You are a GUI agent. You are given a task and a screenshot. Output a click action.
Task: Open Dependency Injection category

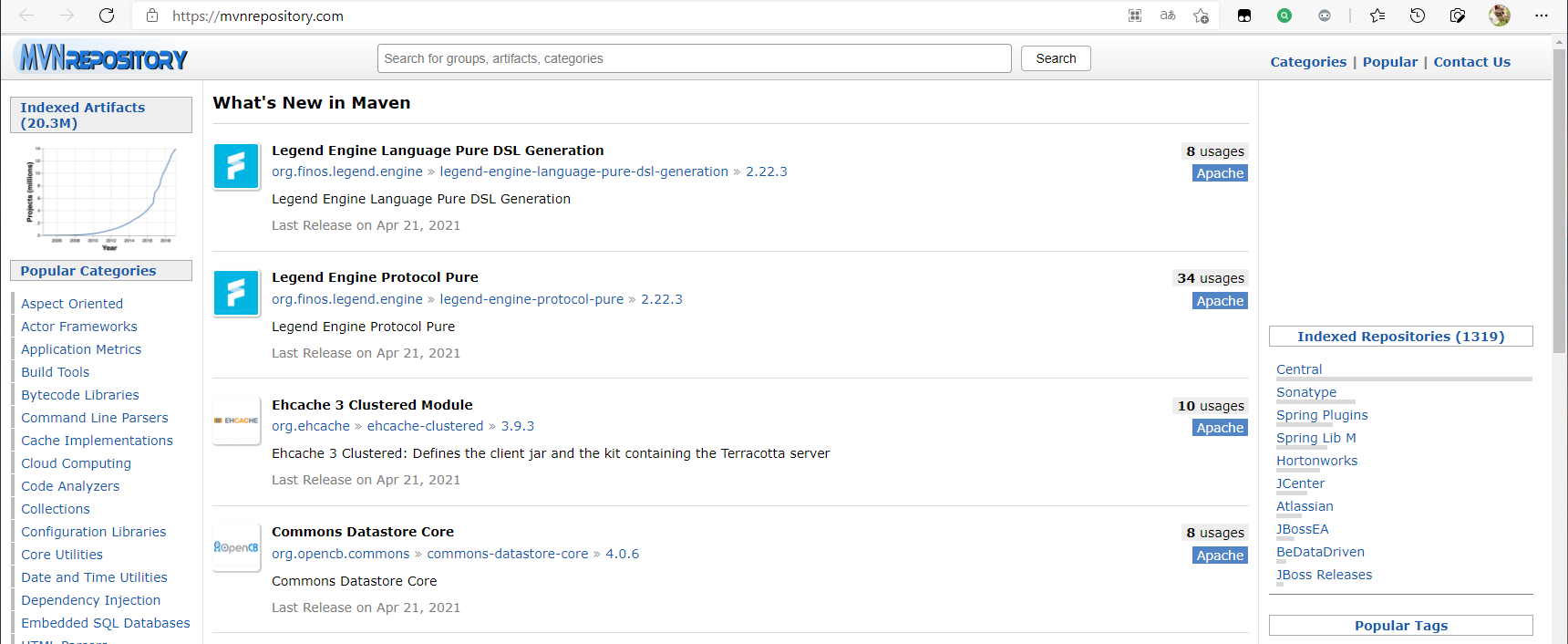tap(91, 600)
